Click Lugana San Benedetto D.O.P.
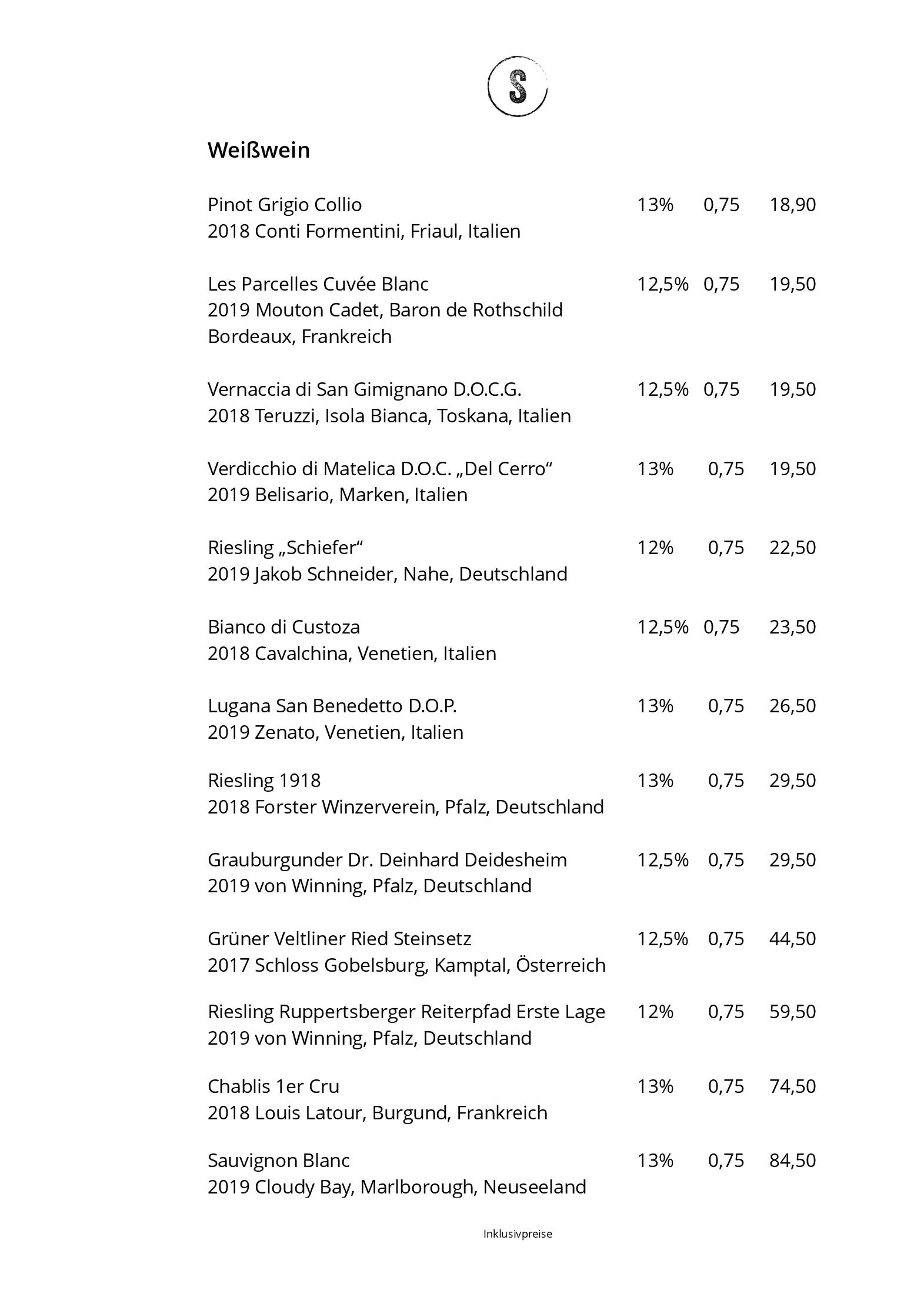This screenshot has width=924, height=1307. point(332,706)
